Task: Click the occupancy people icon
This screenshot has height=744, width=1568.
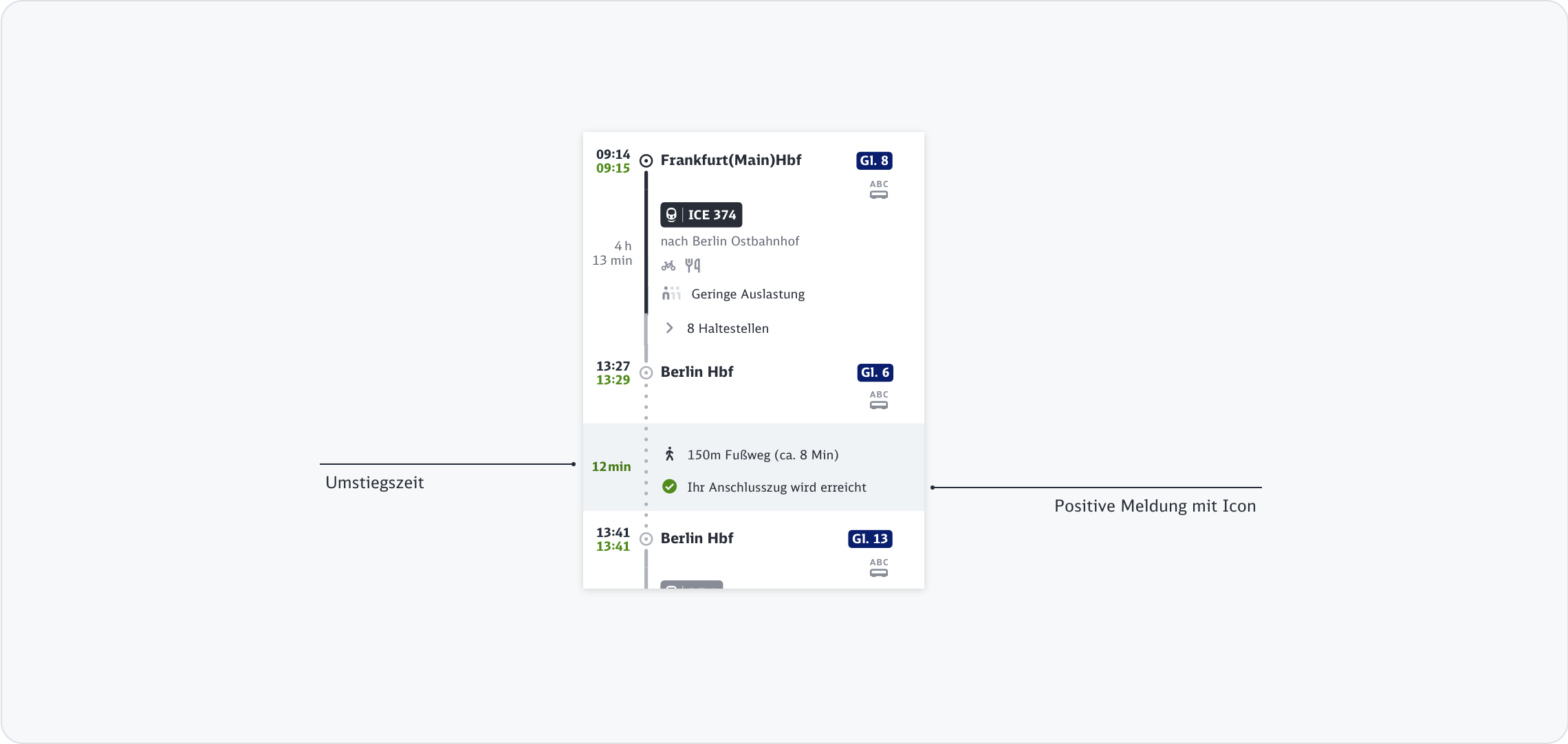Action: [x=671, y=294]
